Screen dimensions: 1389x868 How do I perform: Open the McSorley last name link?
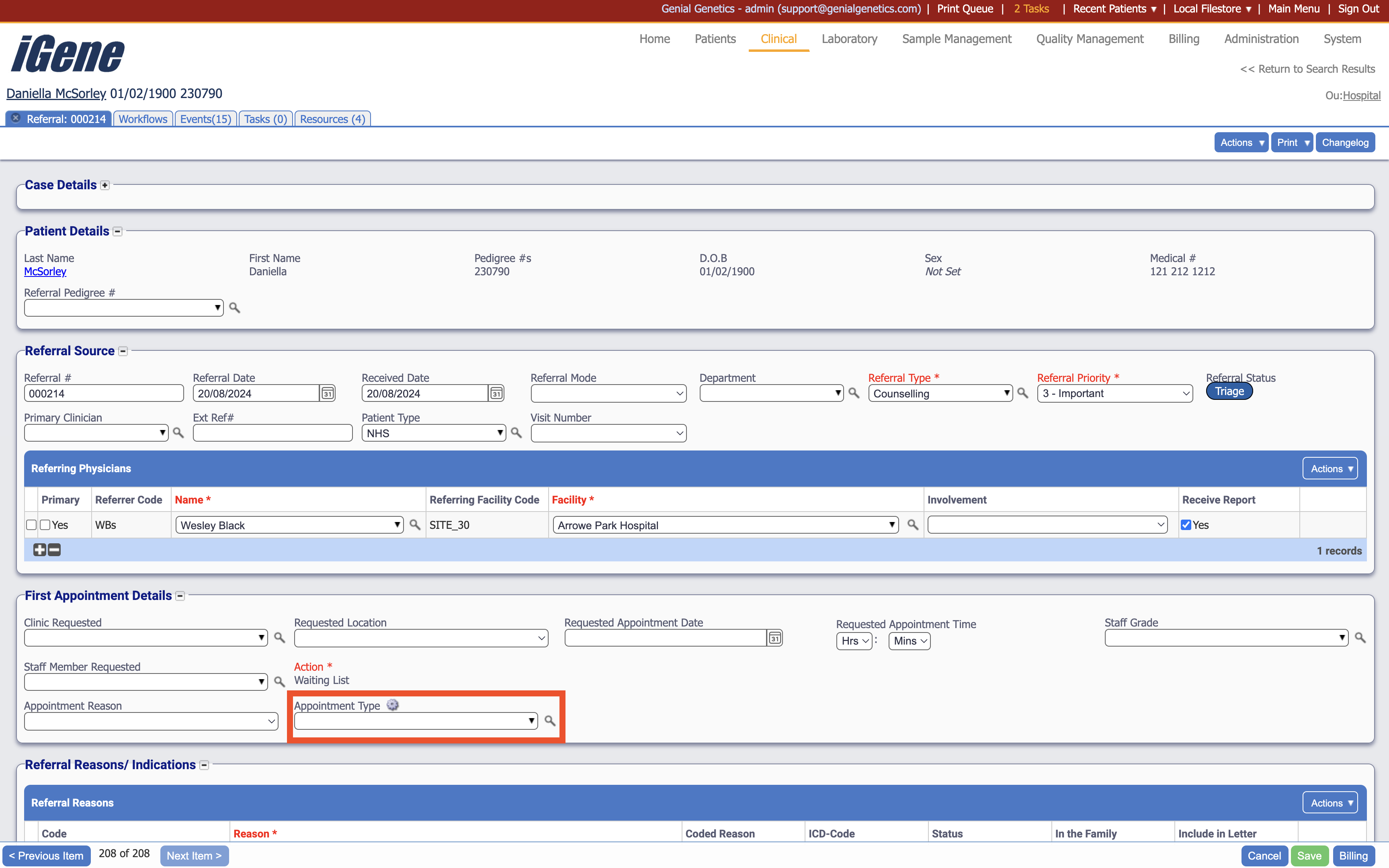[45, 272]
